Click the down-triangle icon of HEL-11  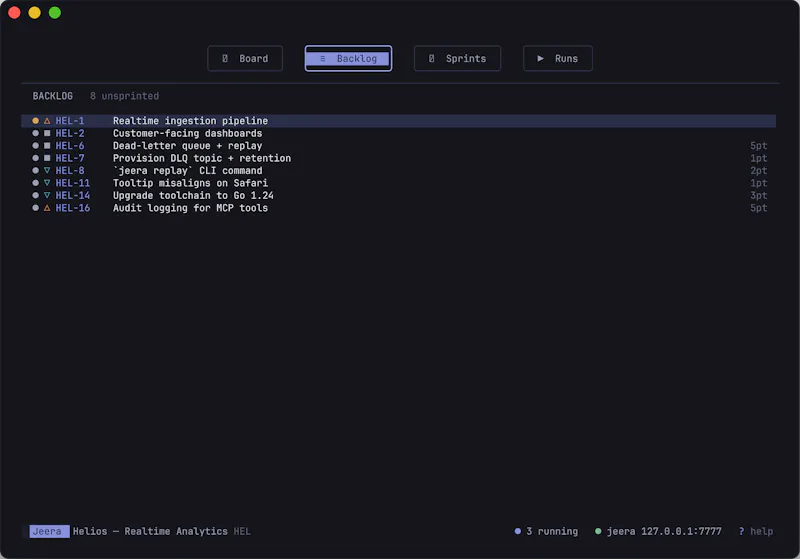click(x=47, y=183)
